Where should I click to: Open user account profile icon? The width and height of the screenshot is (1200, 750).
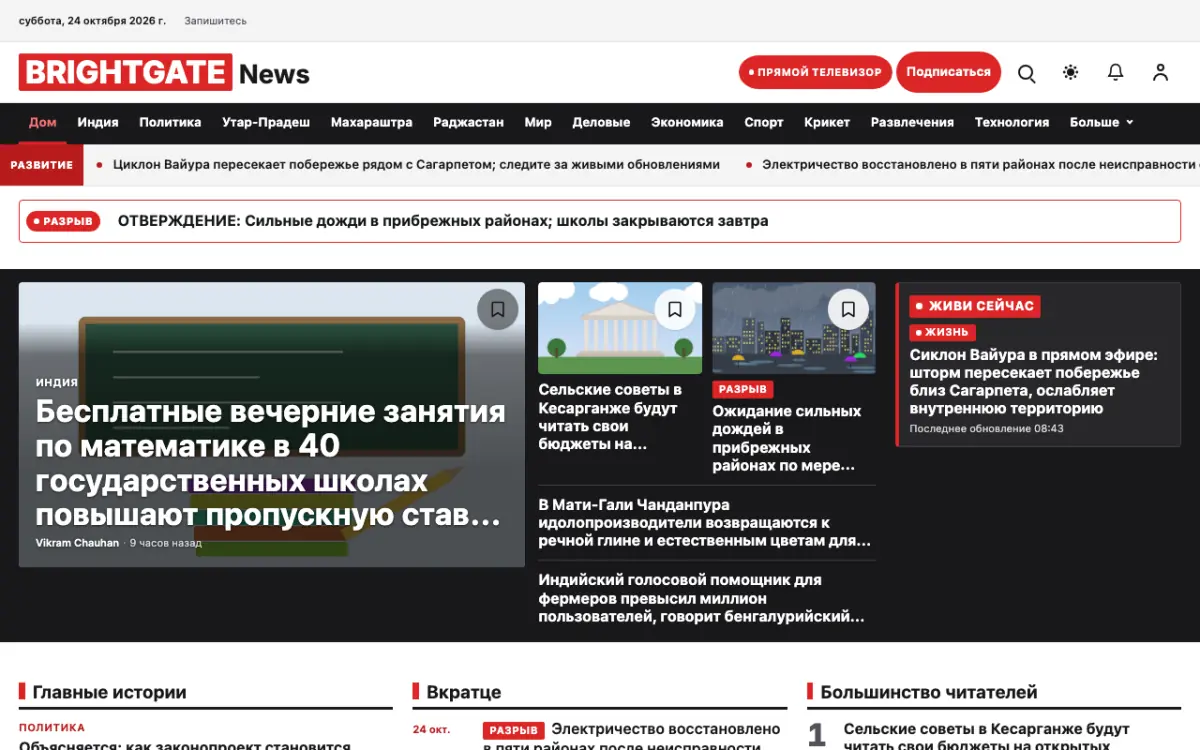tap(1160, 72)
